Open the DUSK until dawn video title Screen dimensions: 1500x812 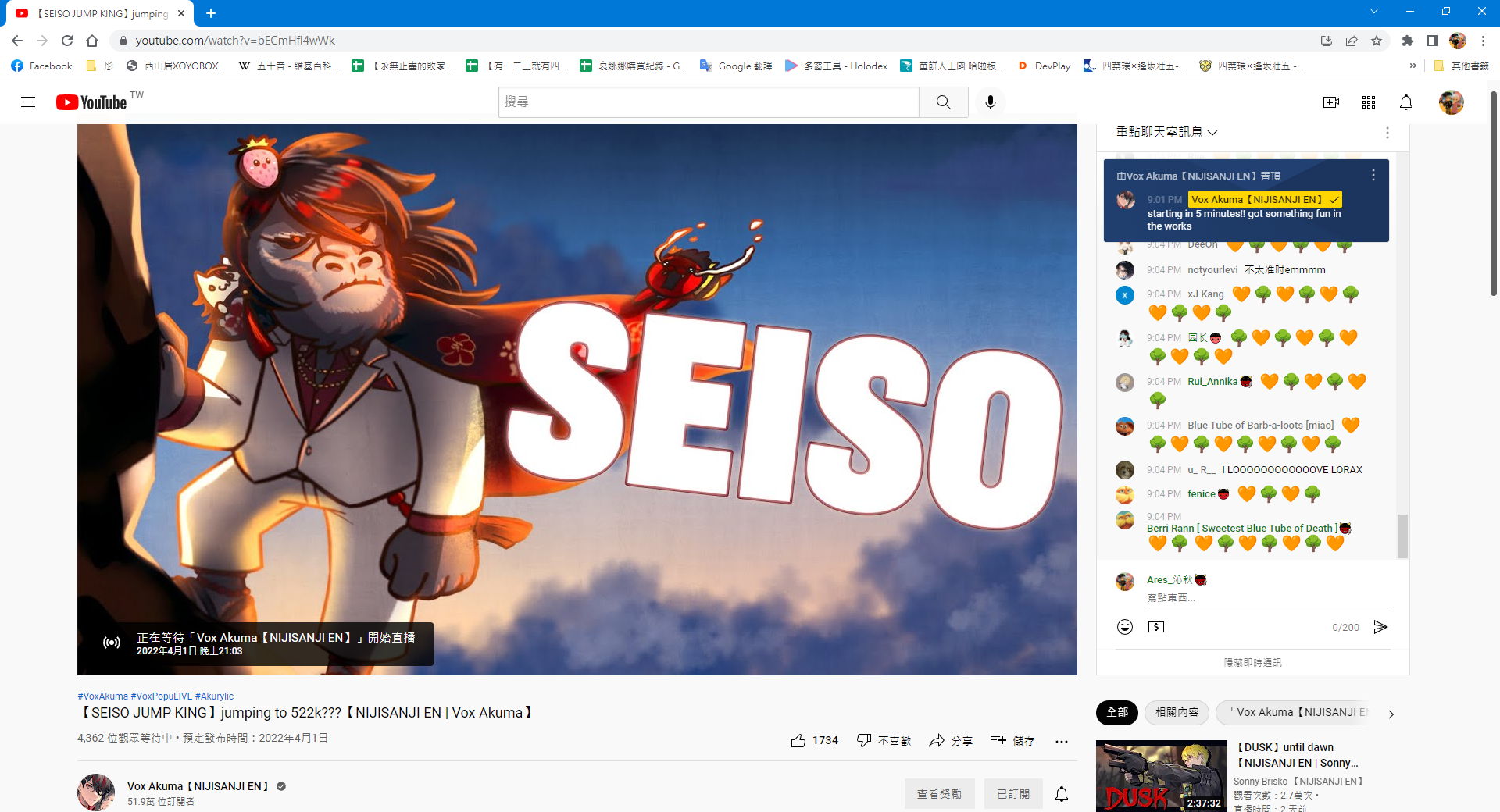click(x=1297, y=755)
